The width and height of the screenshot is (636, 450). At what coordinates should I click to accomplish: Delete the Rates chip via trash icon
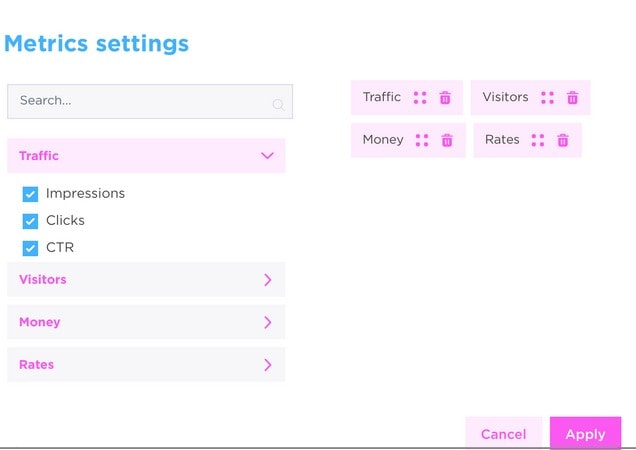coord(563,141)
